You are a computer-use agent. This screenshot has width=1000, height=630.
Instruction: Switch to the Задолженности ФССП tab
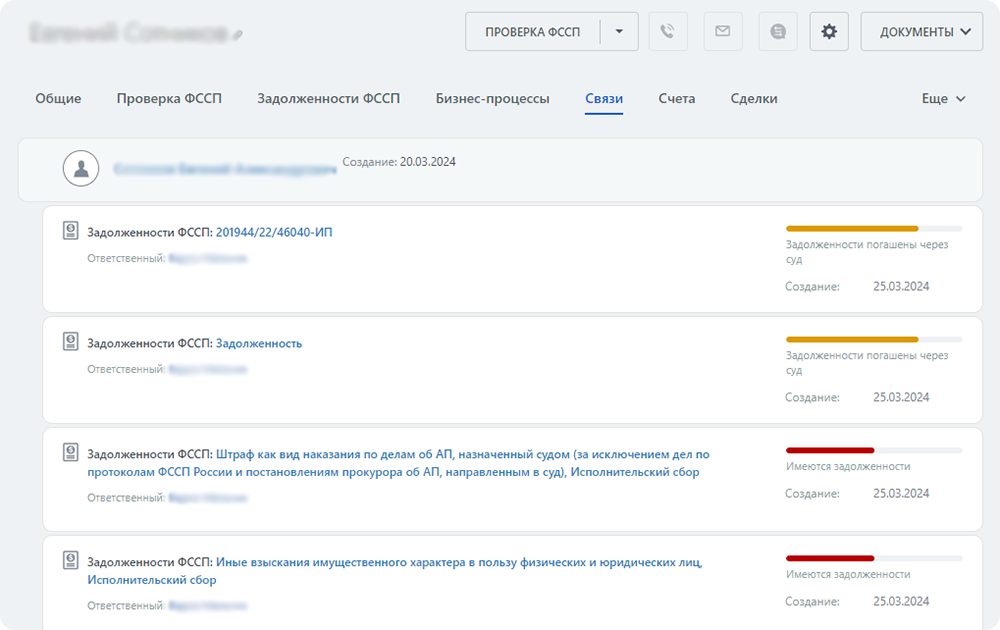tap(328, 99)
